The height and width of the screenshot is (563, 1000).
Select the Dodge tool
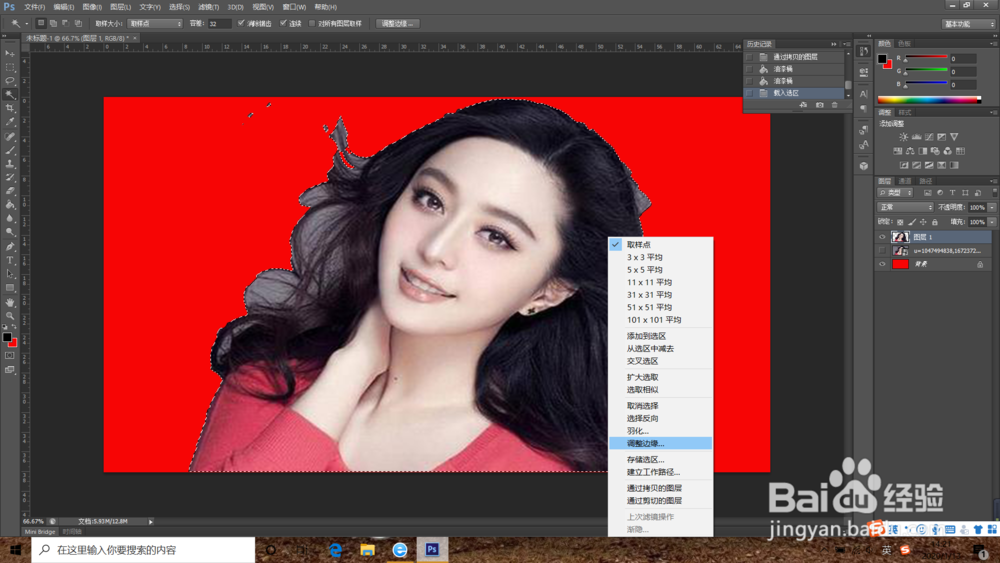(x=10, y=232)
